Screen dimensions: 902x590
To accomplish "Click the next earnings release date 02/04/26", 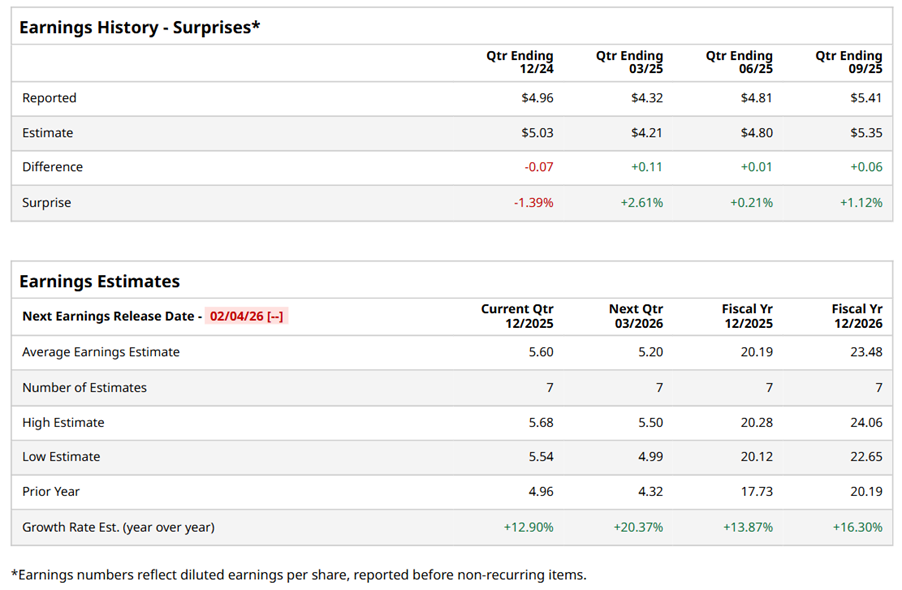I will point(246,316).
